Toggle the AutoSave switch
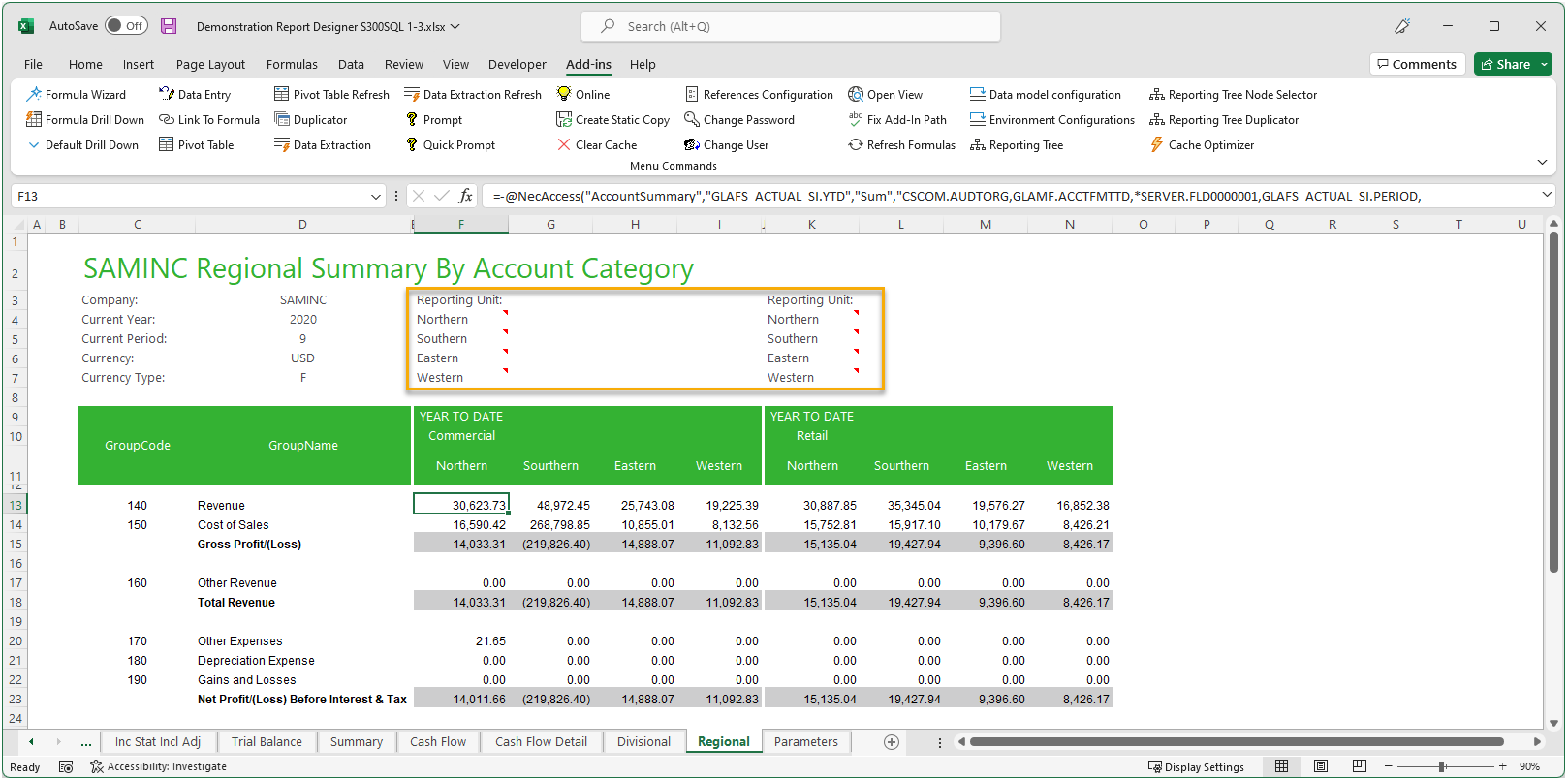The width and height of the screenshot is (1568, 779). coord(126,26)
